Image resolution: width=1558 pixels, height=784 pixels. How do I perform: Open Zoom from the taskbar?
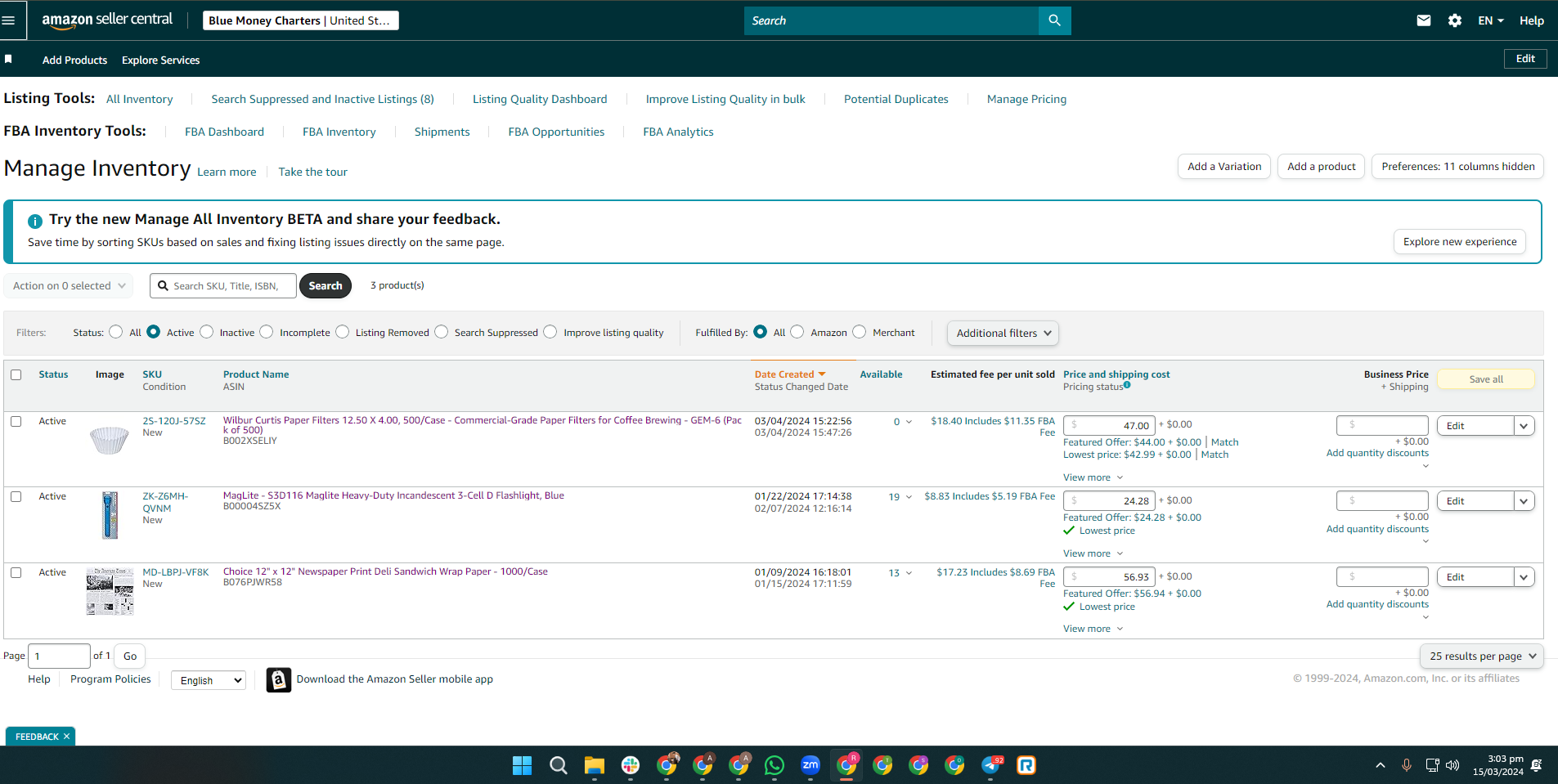[810, 765]
